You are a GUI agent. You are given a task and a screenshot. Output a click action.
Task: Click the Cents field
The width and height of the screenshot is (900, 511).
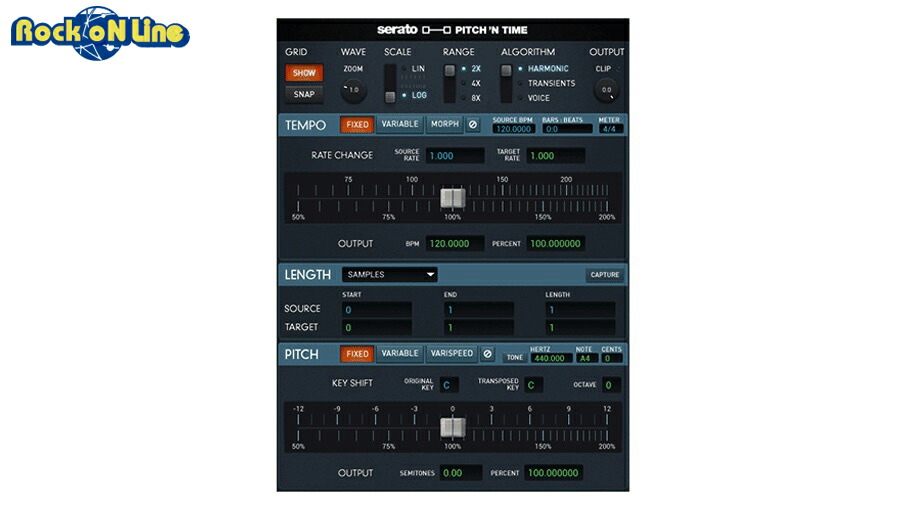tap(611, 358)
